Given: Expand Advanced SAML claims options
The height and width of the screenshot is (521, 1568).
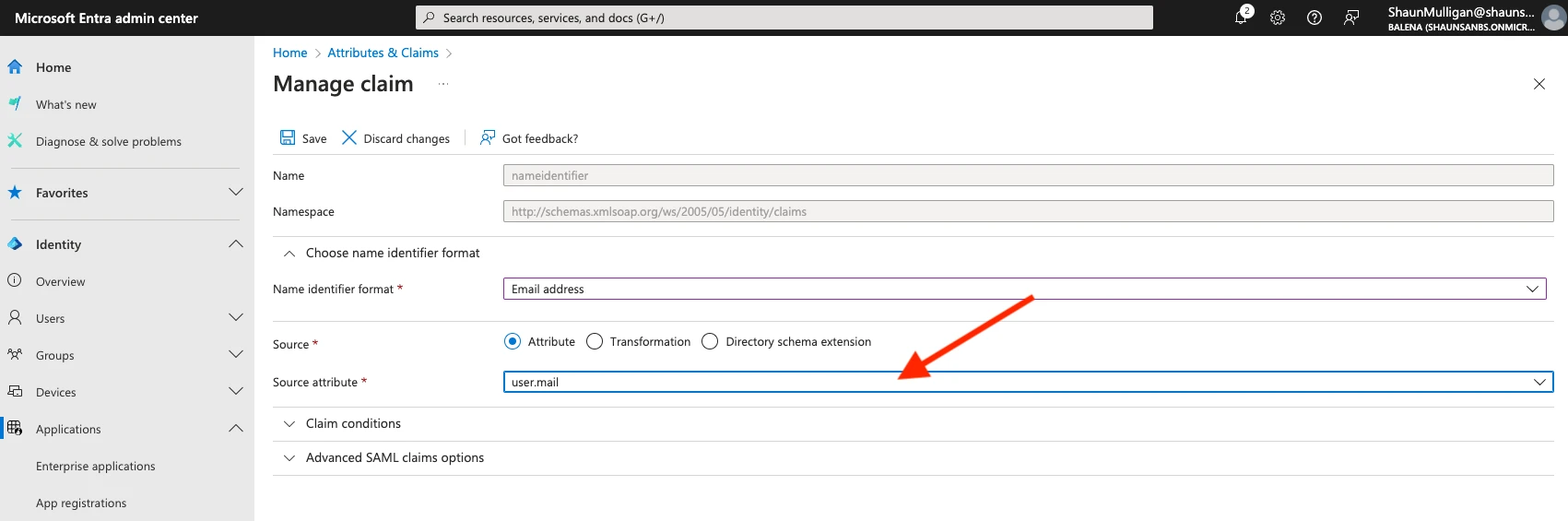Looking at the screenshot, I should click(395, 457).
